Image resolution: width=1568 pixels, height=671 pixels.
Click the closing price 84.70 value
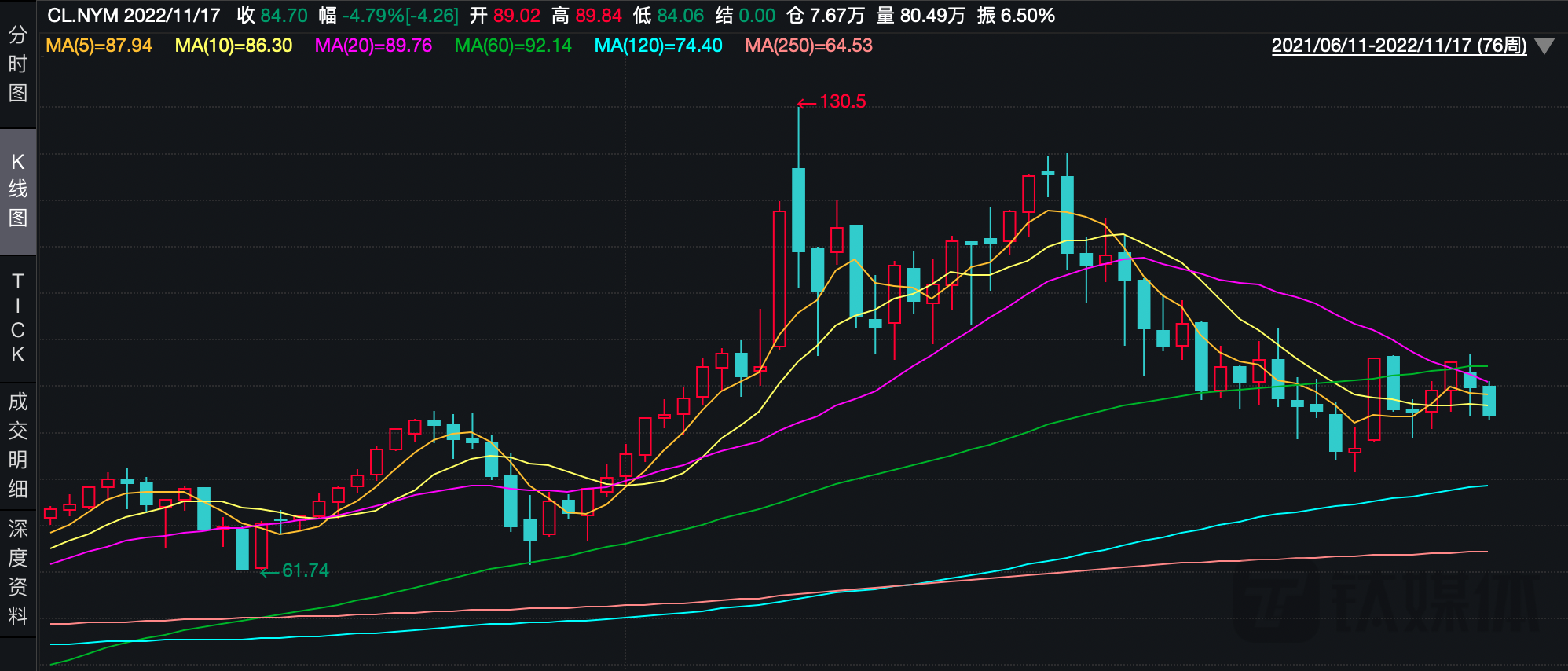coord(284,16)
